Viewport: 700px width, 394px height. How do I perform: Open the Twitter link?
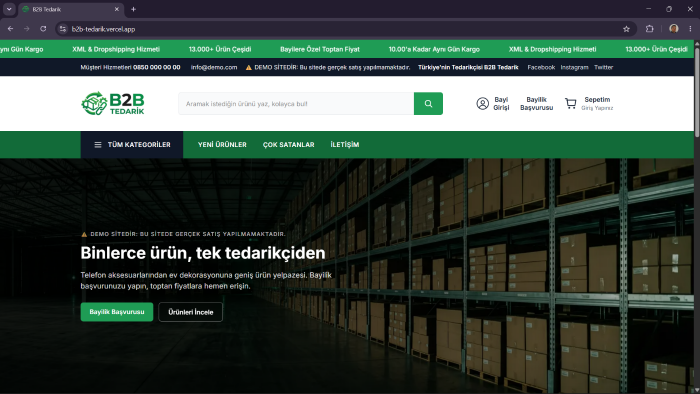[604, 67]
